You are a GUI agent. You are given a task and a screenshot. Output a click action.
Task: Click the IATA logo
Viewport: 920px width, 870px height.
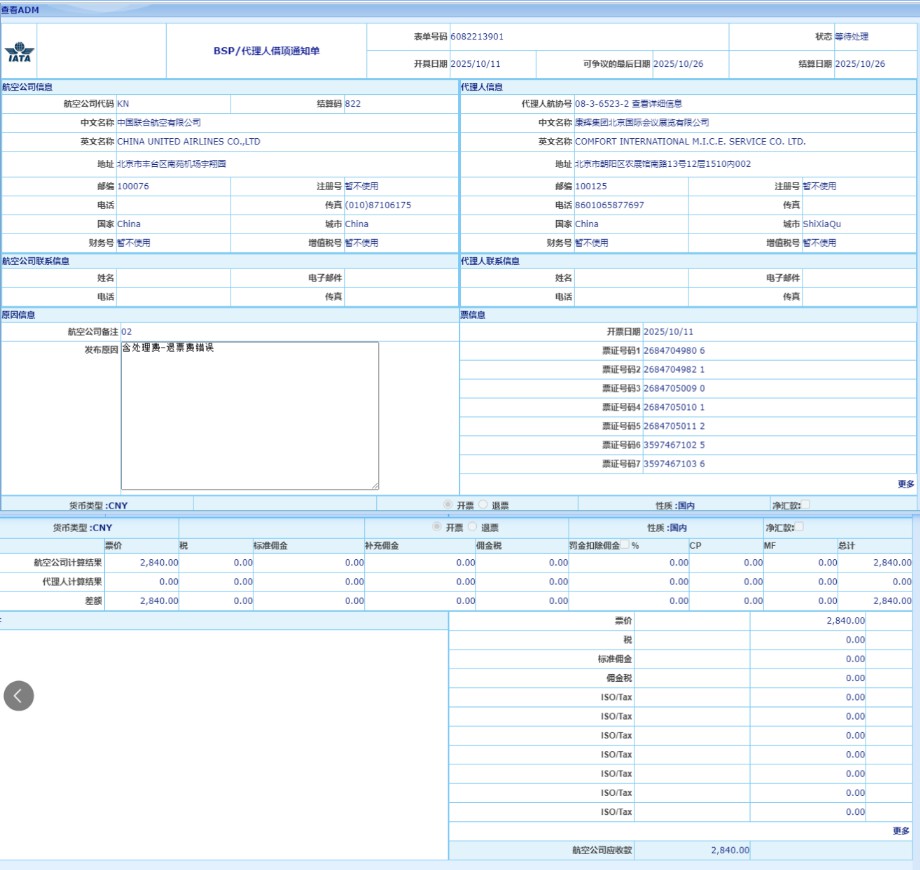click(18, 52)
